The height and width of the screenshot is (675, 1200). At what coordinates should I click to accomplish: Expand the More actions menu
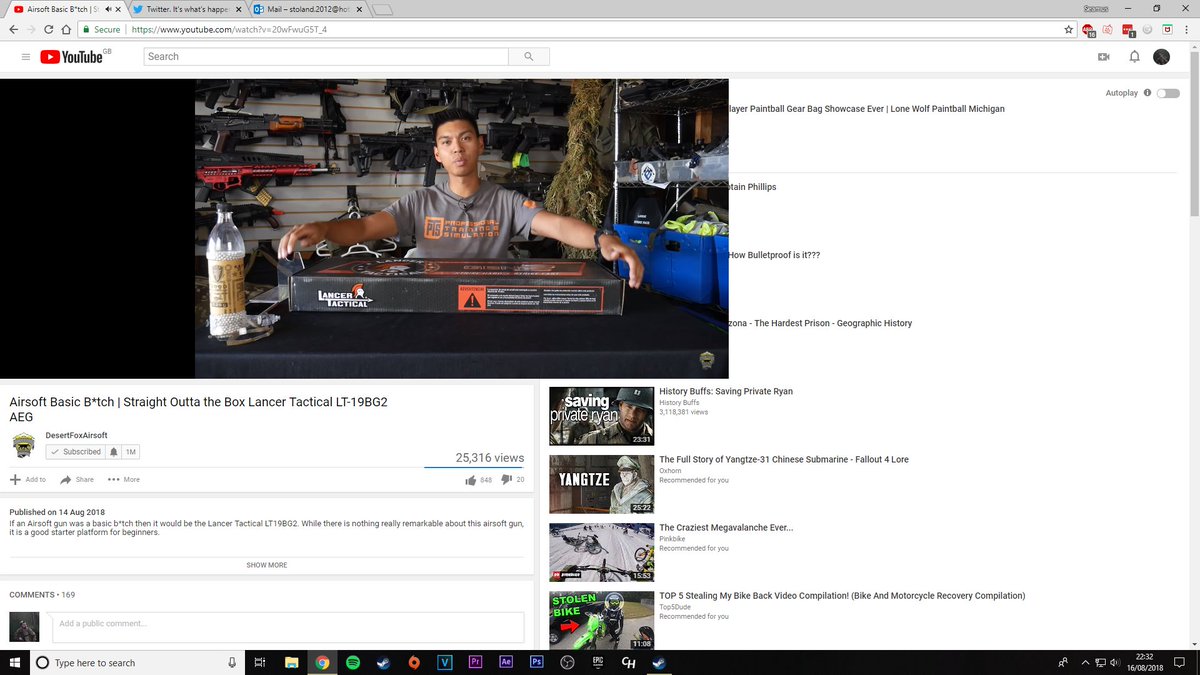click(x=124, y=480)
